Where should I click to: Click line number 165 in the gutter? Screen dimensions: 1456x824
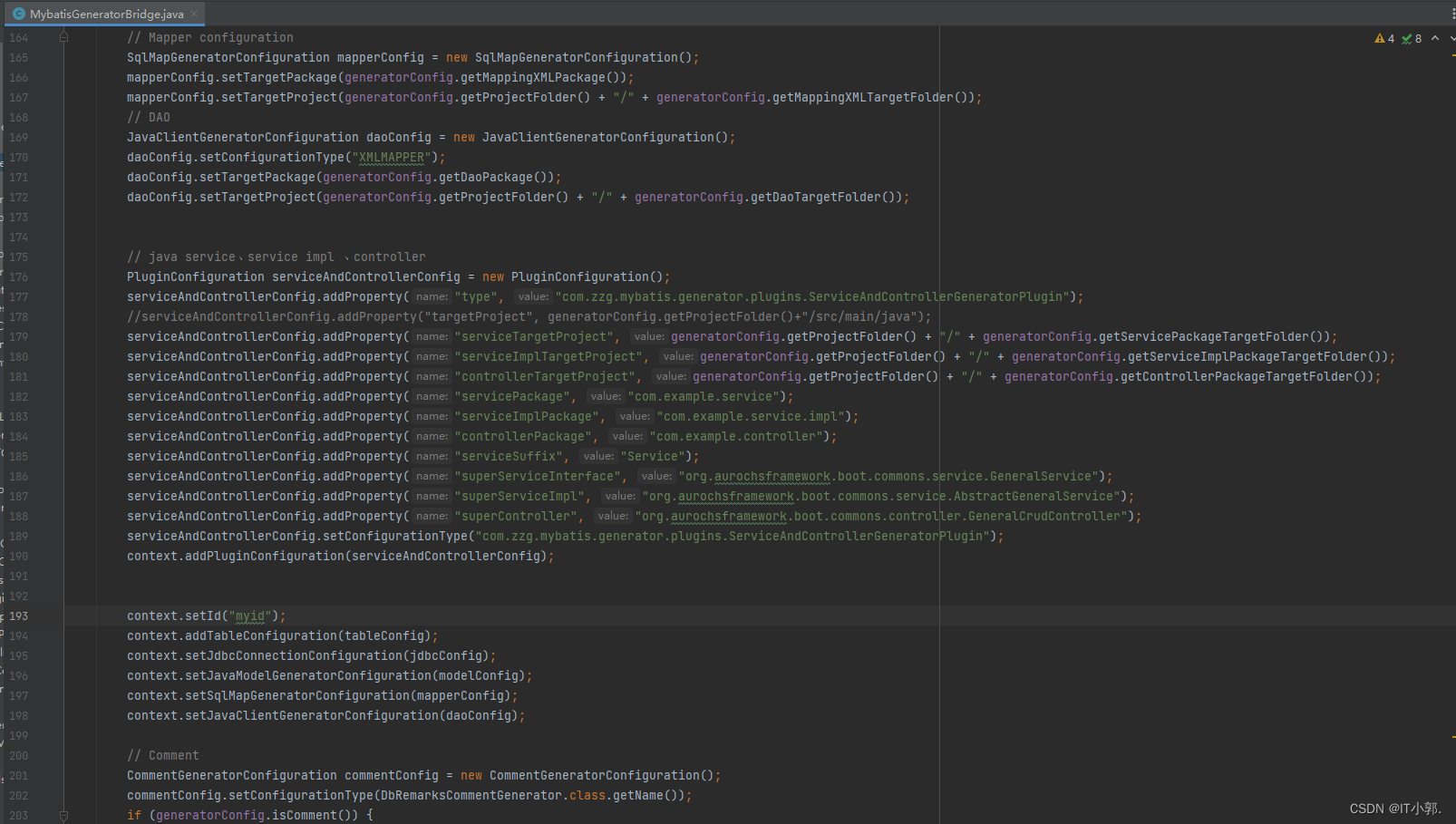coord(19,57)
